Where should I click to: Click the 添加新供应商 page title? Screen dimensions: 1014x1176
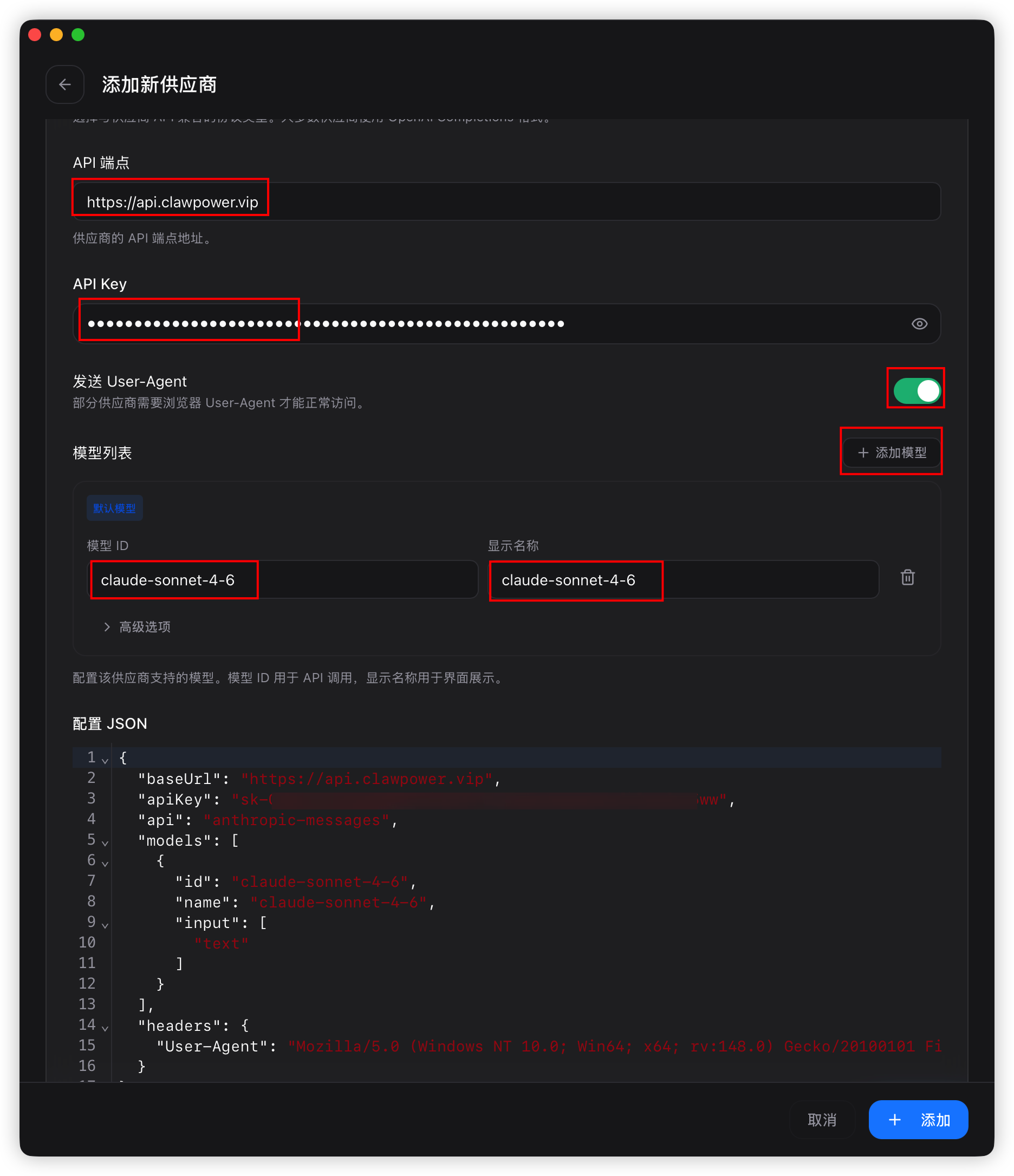(160, 84)
